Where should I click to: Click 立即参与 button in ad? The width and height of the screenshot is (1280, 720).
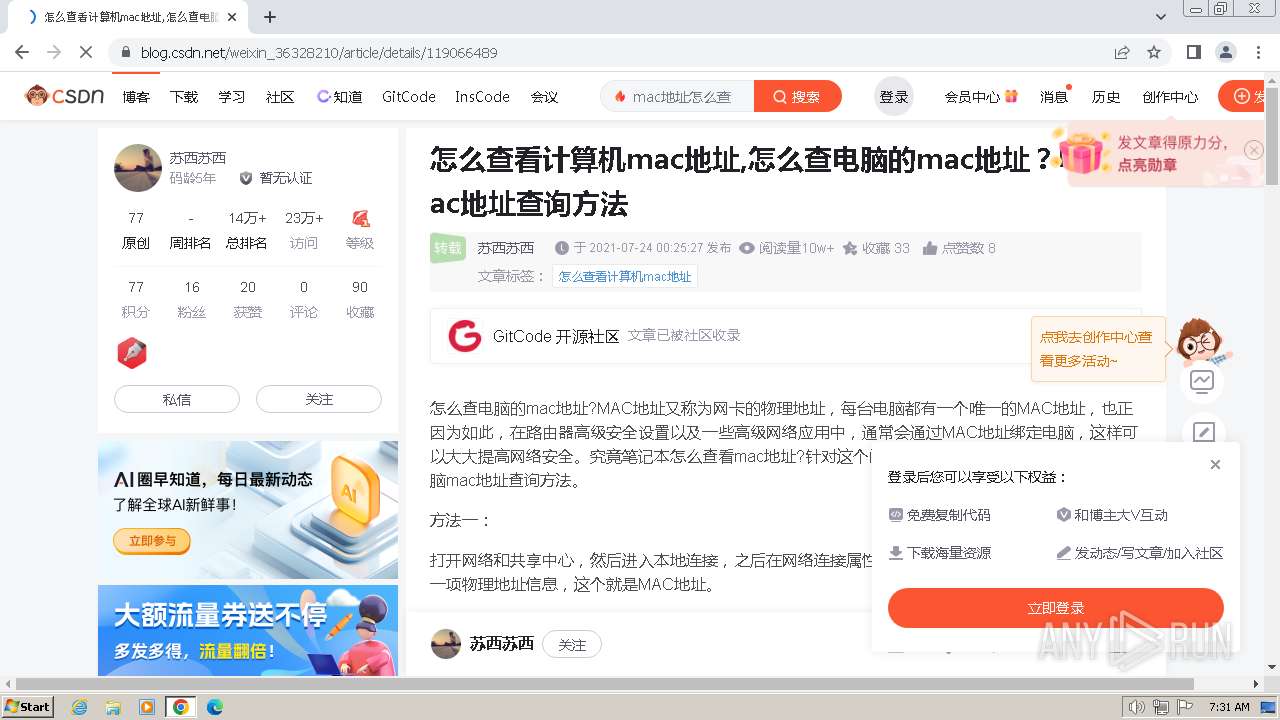(x=152, y=541)
